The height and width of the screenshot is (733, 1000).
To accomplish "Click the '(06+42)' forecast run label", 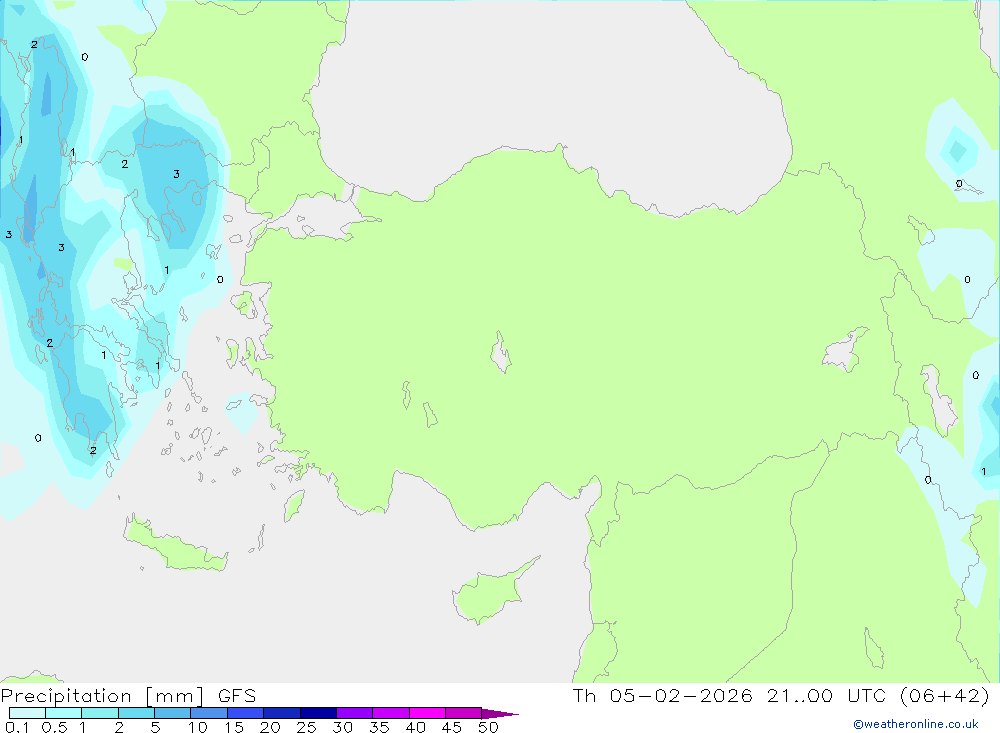I will [945, 695].
